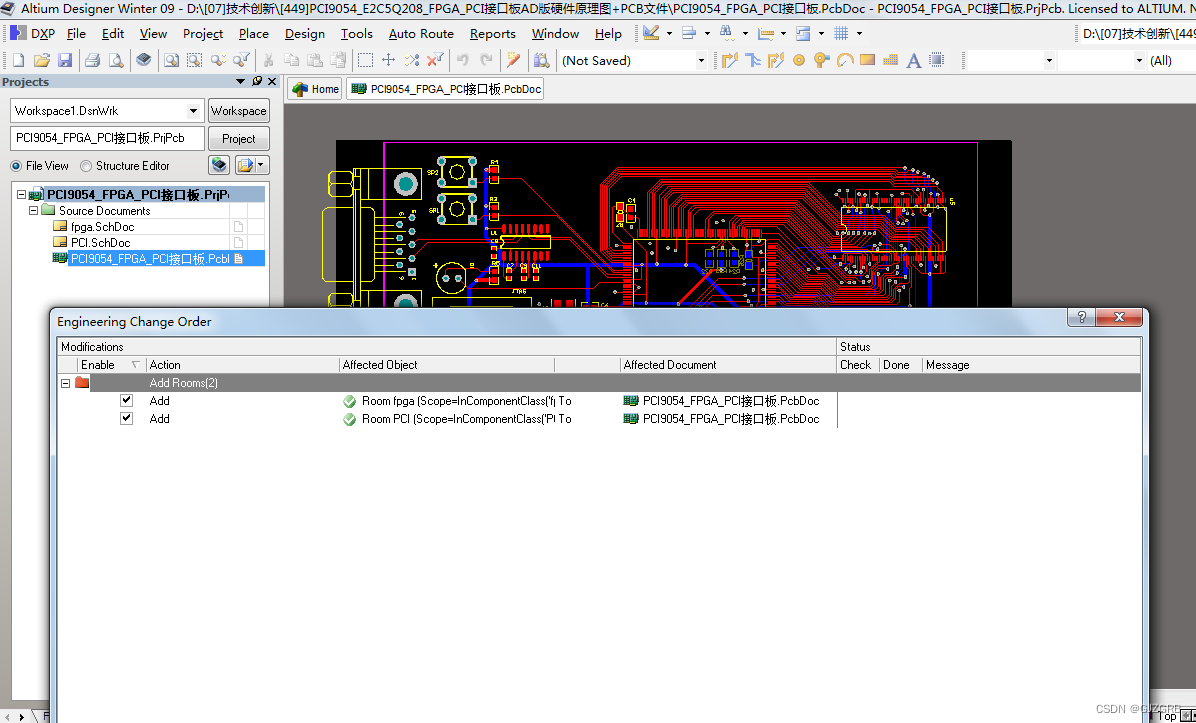Image resolution: width=1196 pixels, height=723 pixels.
Task: Uncheck Enable for the Room PCI modification
Action: (x=126, y=418)
